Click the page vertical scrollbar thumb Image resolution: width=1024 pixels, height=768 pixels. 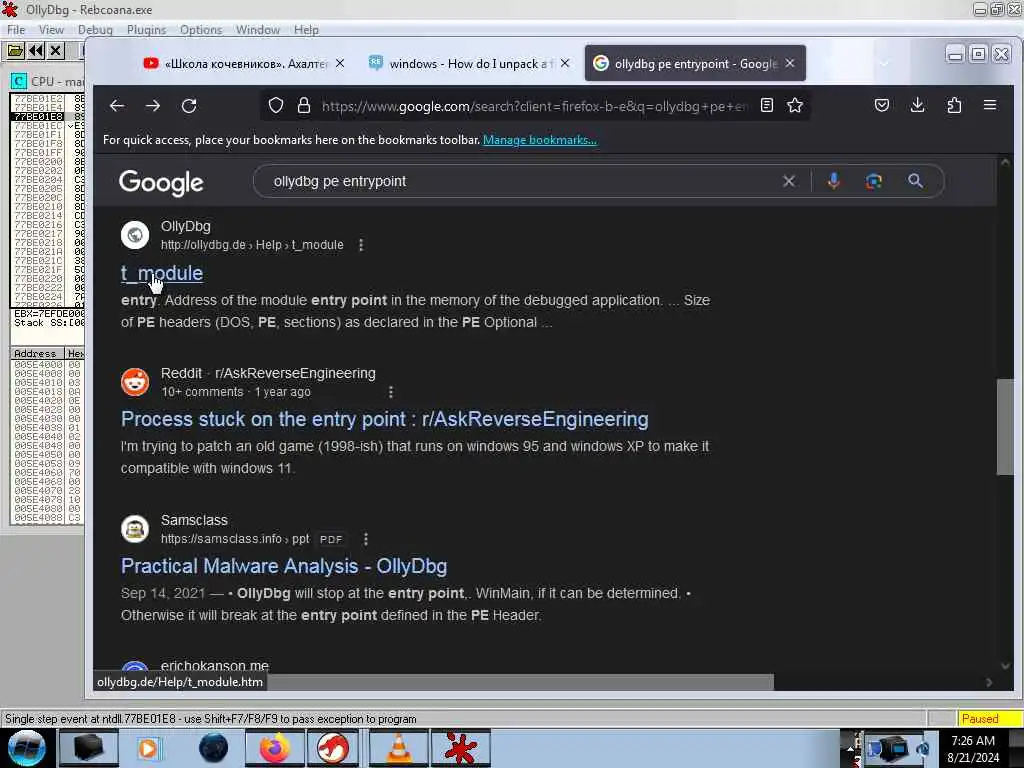1005,427
